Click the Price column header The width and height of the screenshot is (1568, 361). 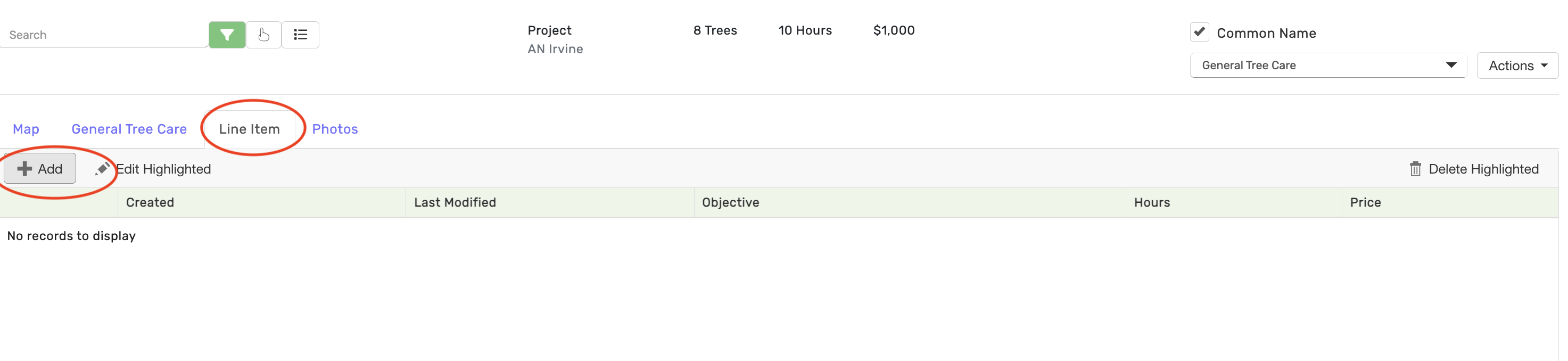[x=1365, y=202]
